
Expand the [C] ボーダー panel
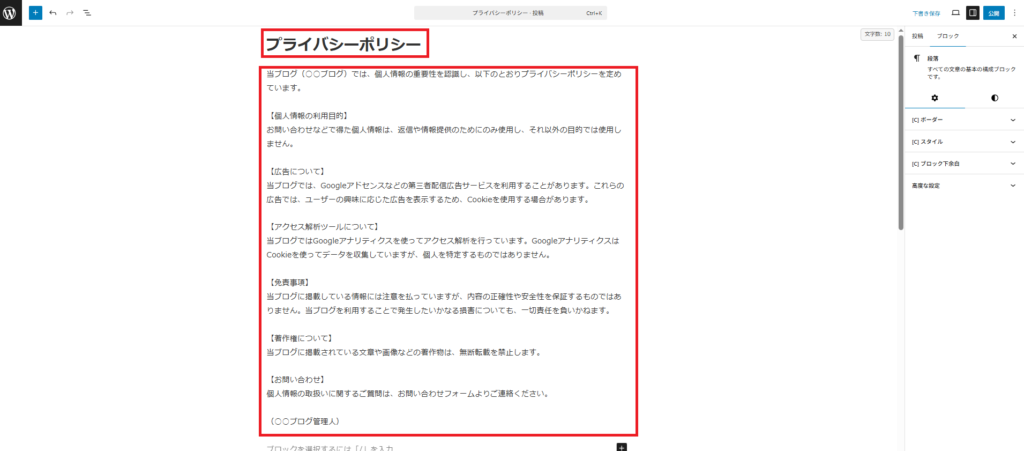pyautogui.click(x=964, y=119)
